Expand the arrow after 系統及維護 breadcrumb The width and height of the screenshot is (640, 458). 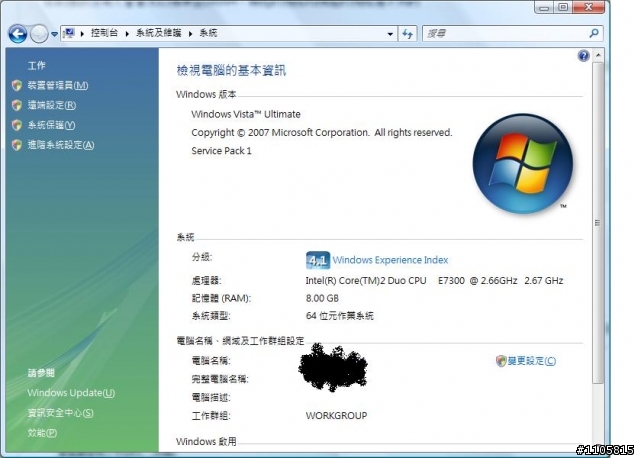pos(190,33)
